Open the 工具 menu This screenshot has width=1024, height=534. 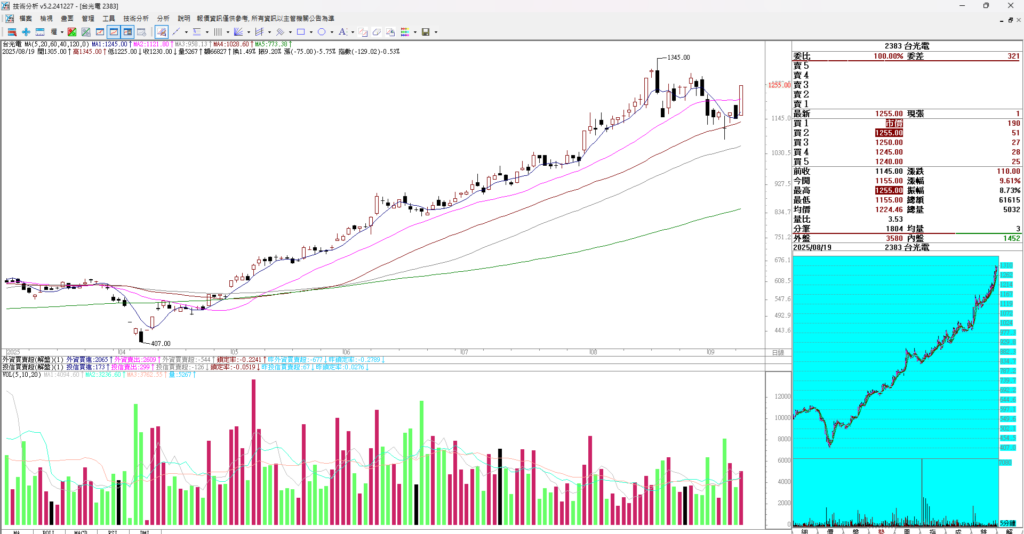point(108,18)
